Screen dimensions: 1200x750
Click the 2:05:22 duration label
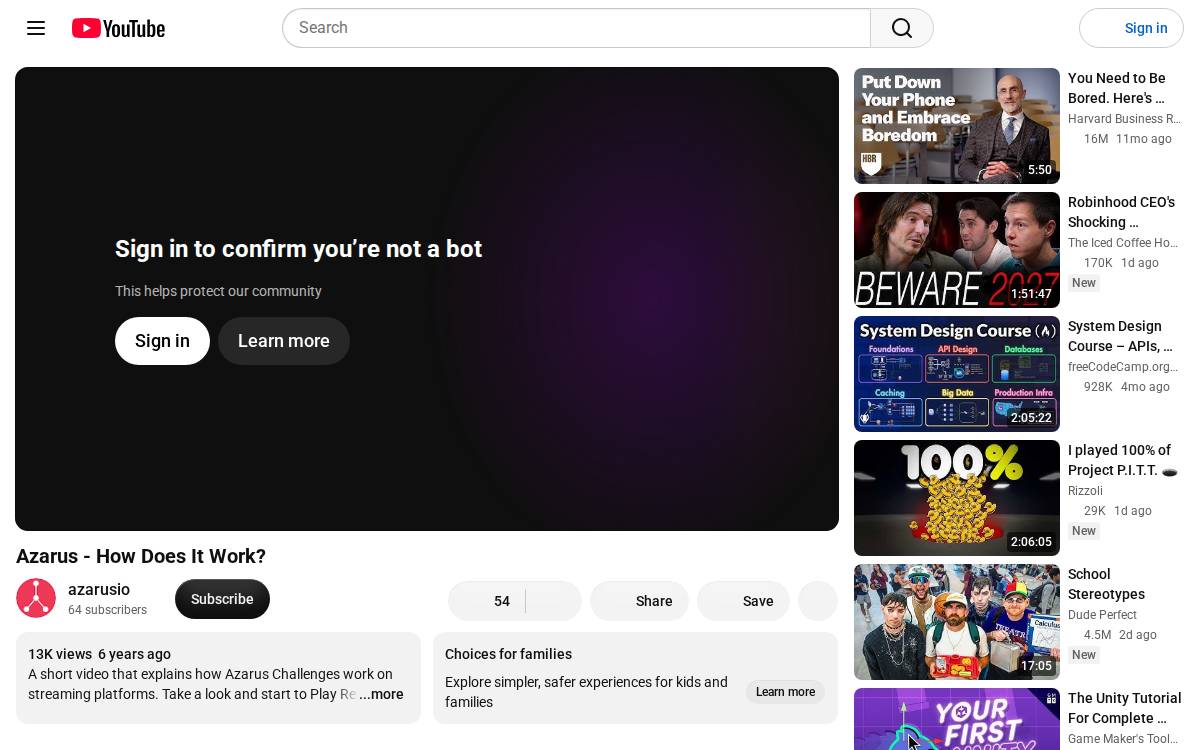tap(1031, 418)
